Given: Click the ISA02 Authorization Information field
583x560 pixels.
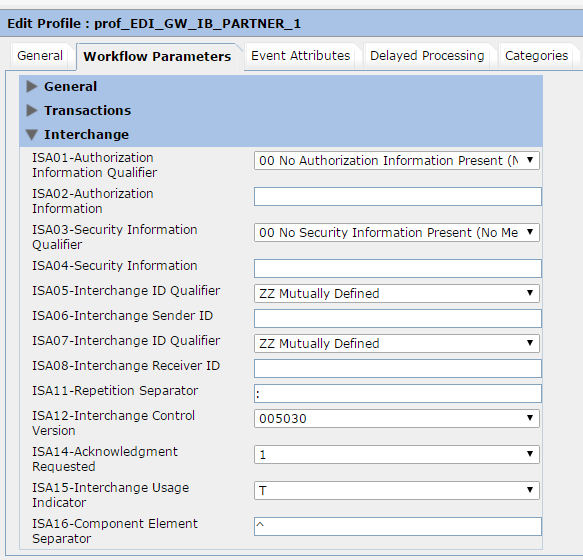Looking at the screenshot, I should [398, 196].
